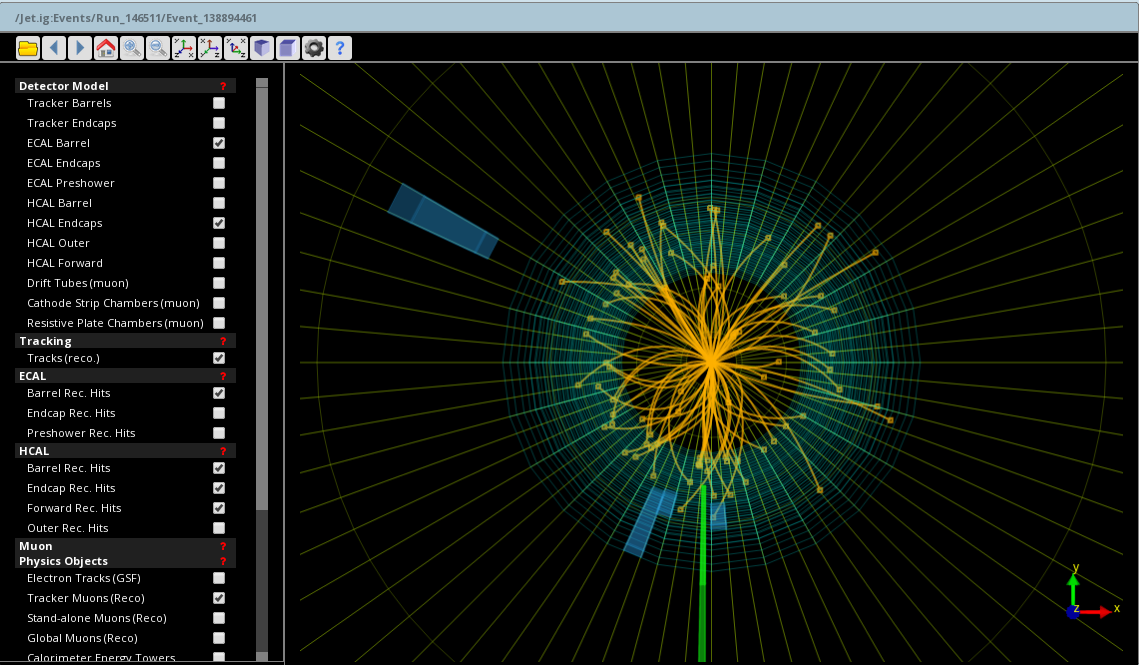Image resolution: width=1139 pixels, height=665 pixels.
Task: Collapse the HCAL section header
Action: point(125,451)
